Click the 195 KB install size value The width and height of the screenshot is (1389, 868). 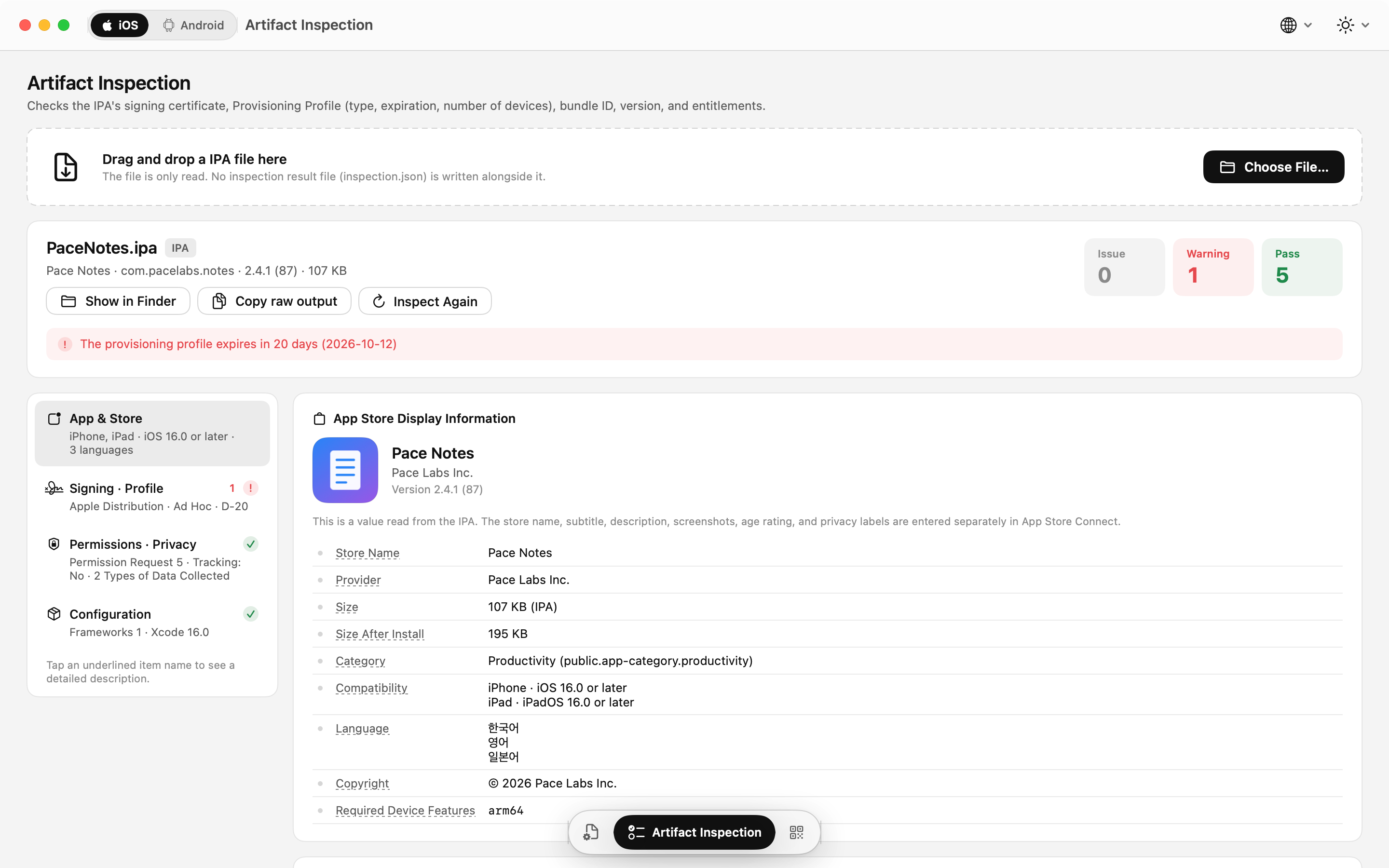507,634
